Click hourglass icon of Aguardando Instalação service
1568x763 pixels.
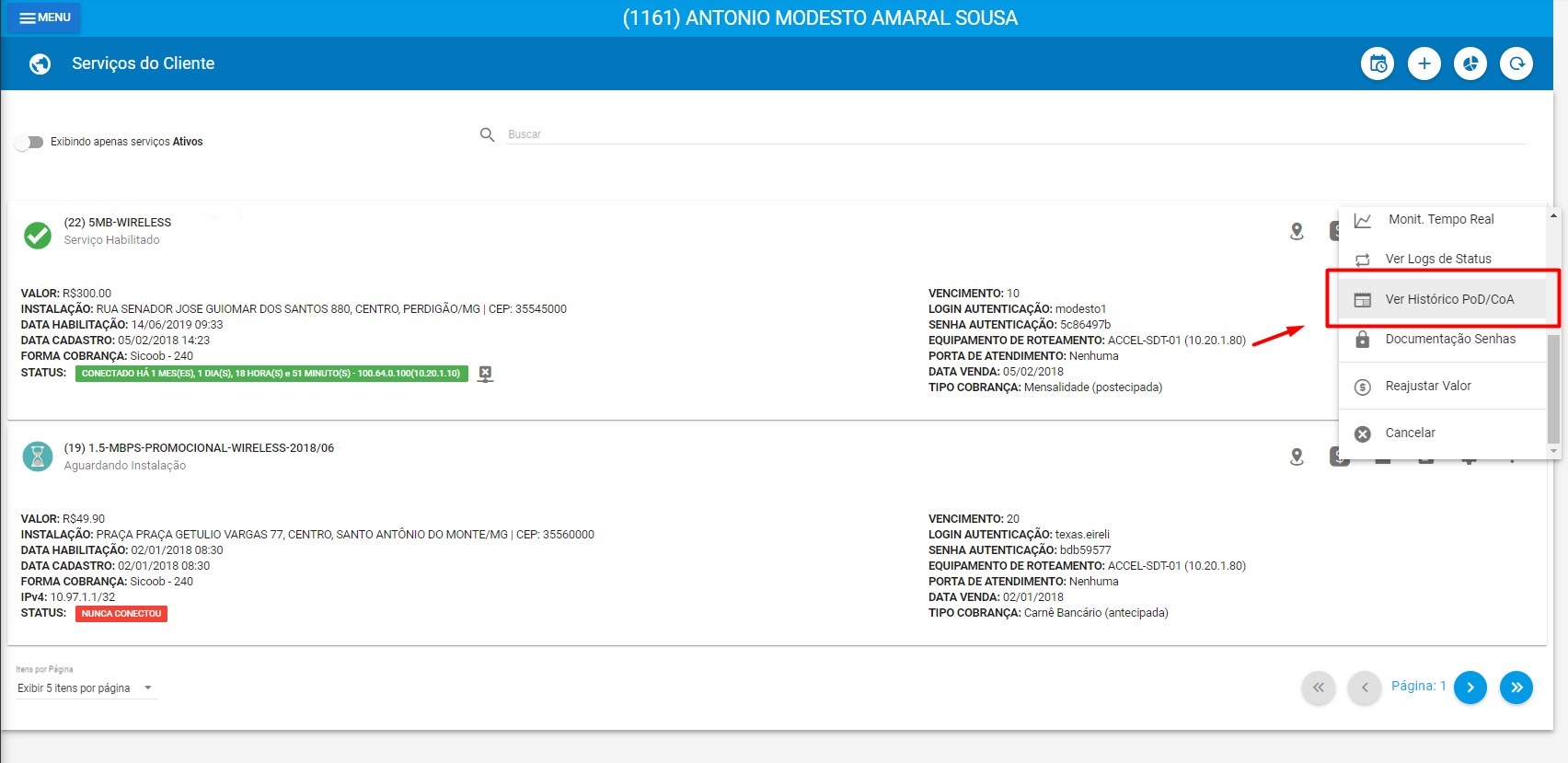tap(38, 456)
